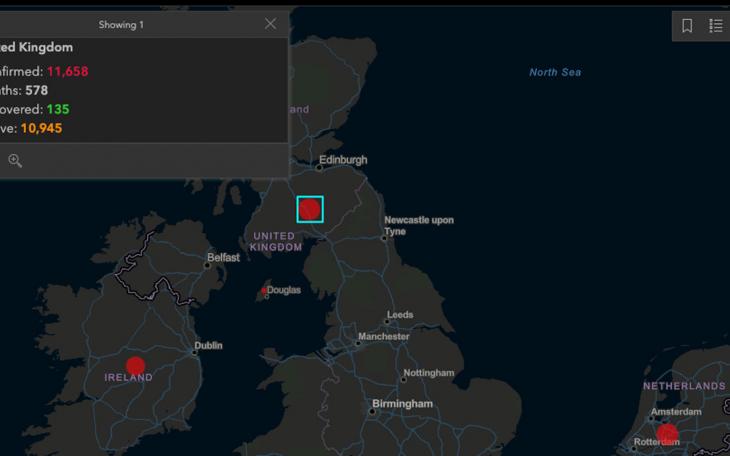The image size is (730, 456).
Task: Click the red circle over Ireland
Action: [136, 366]
